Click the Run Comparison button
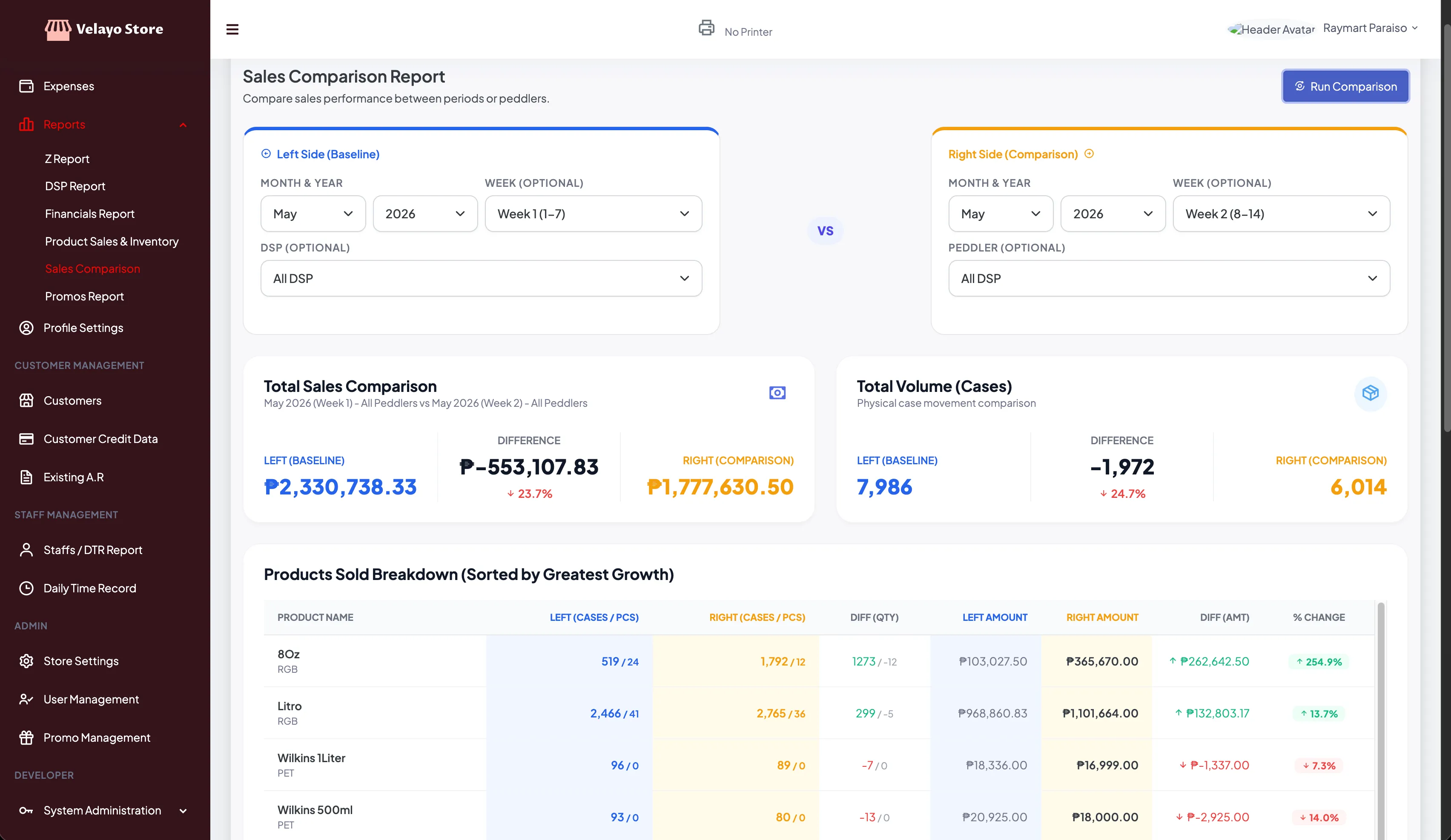This screenshot has height=840, width=1451. click(x=1345, y=86)
